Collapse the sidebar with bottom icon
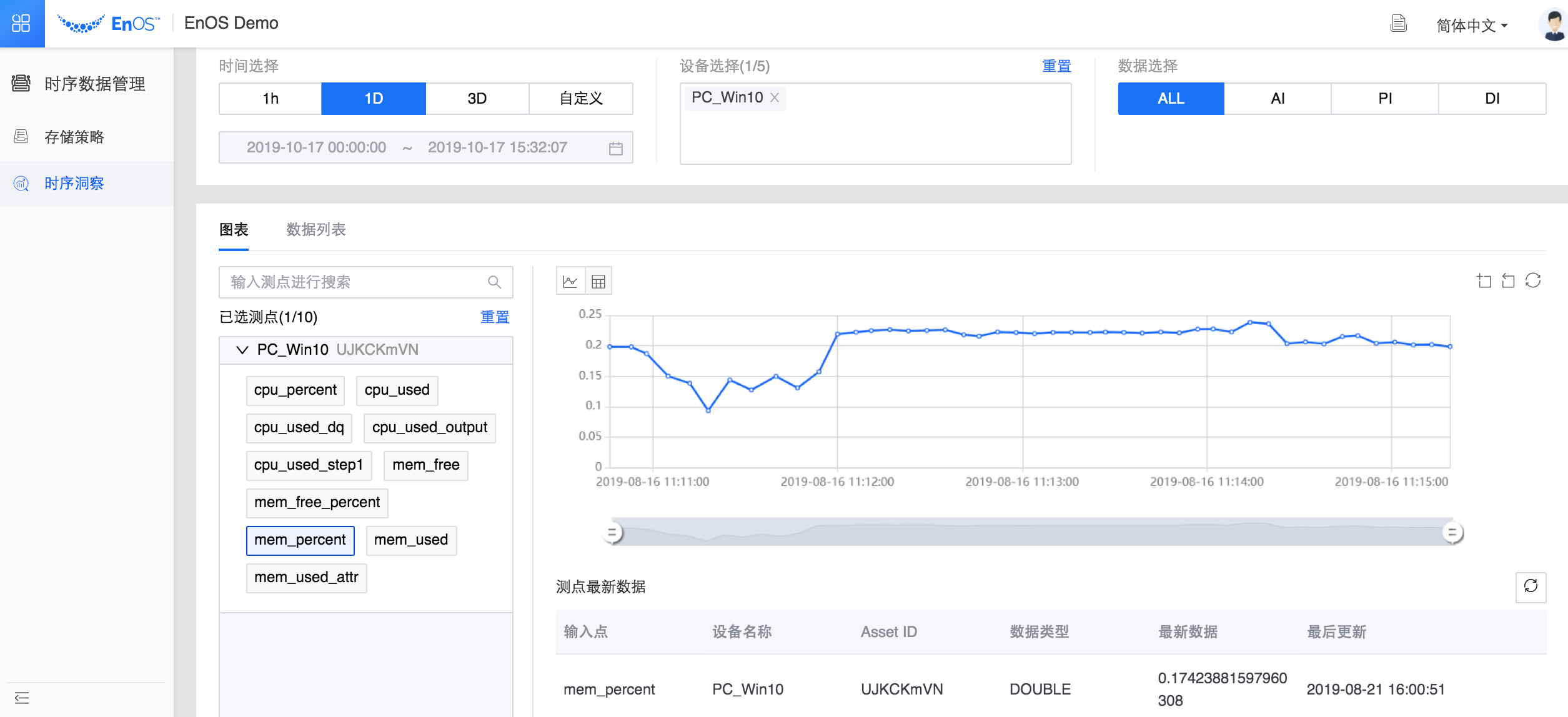The height and width of the screenshot is (717, 1568). [22, 698]
